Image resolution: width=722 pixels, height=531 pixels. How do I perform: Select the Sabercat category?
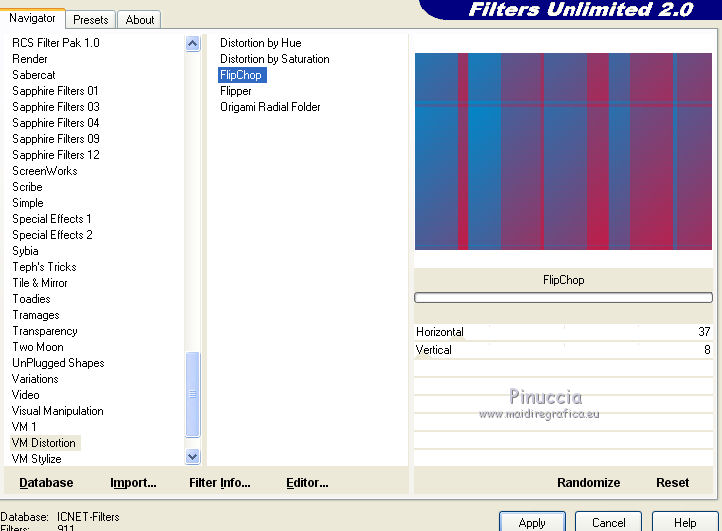point(34,75)
